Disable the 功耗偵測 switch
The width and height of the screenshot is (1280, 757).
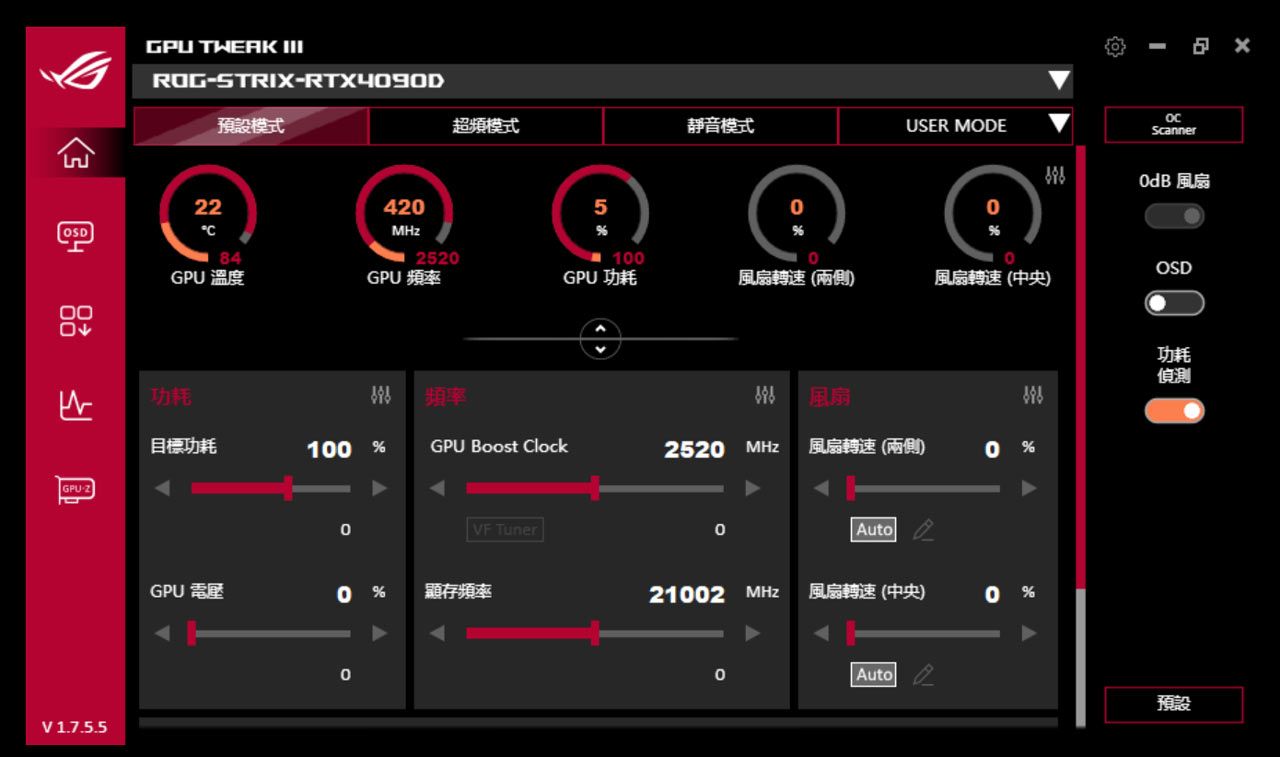click(1174, 410)
